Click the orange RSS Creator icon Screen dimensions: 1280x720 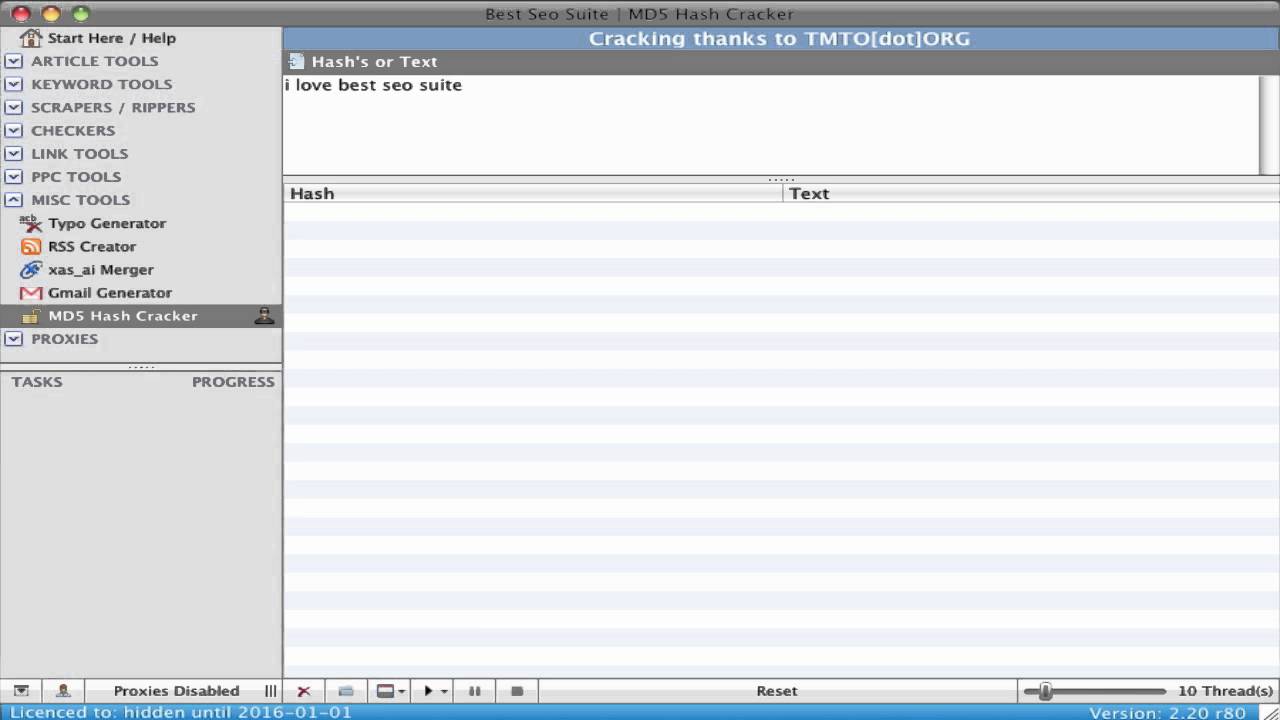(x=31, y=246)
